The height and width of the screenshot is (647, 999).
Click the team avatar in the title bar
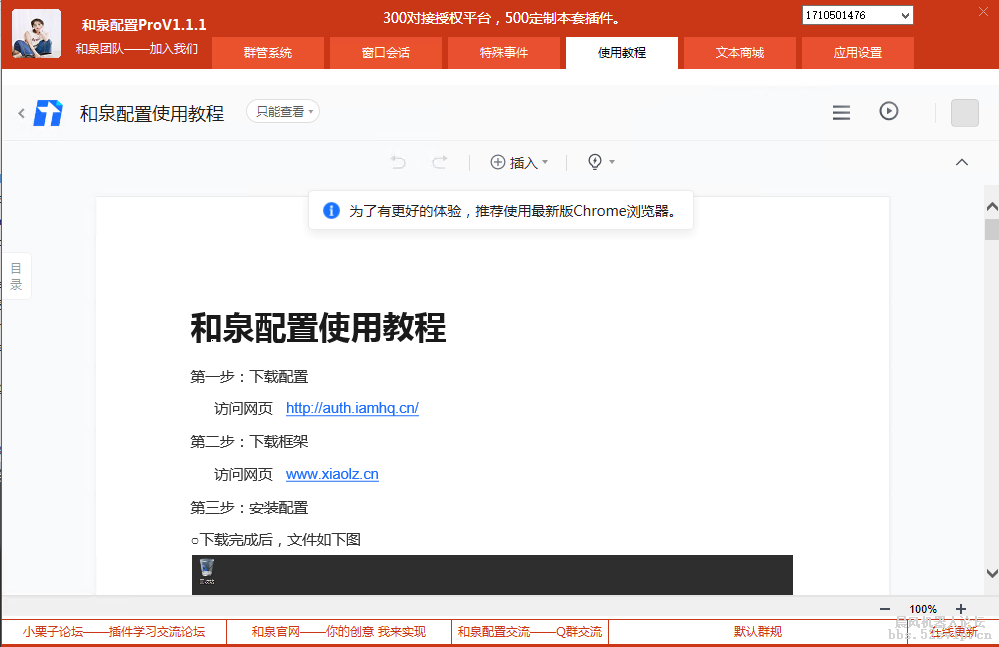tap(35, 33)
